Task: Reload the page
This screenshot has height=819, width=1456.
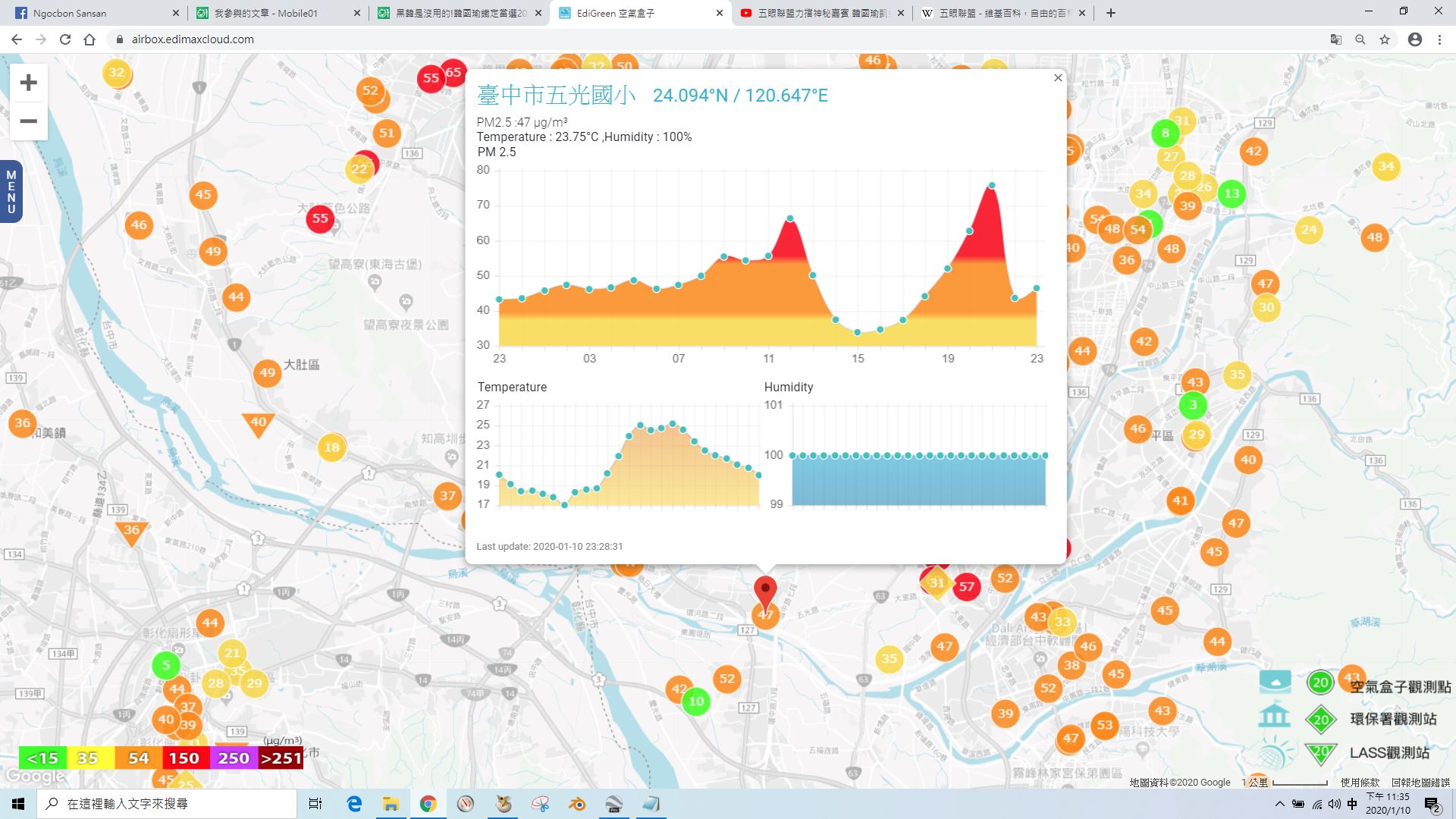Action: tap(65, 39)
